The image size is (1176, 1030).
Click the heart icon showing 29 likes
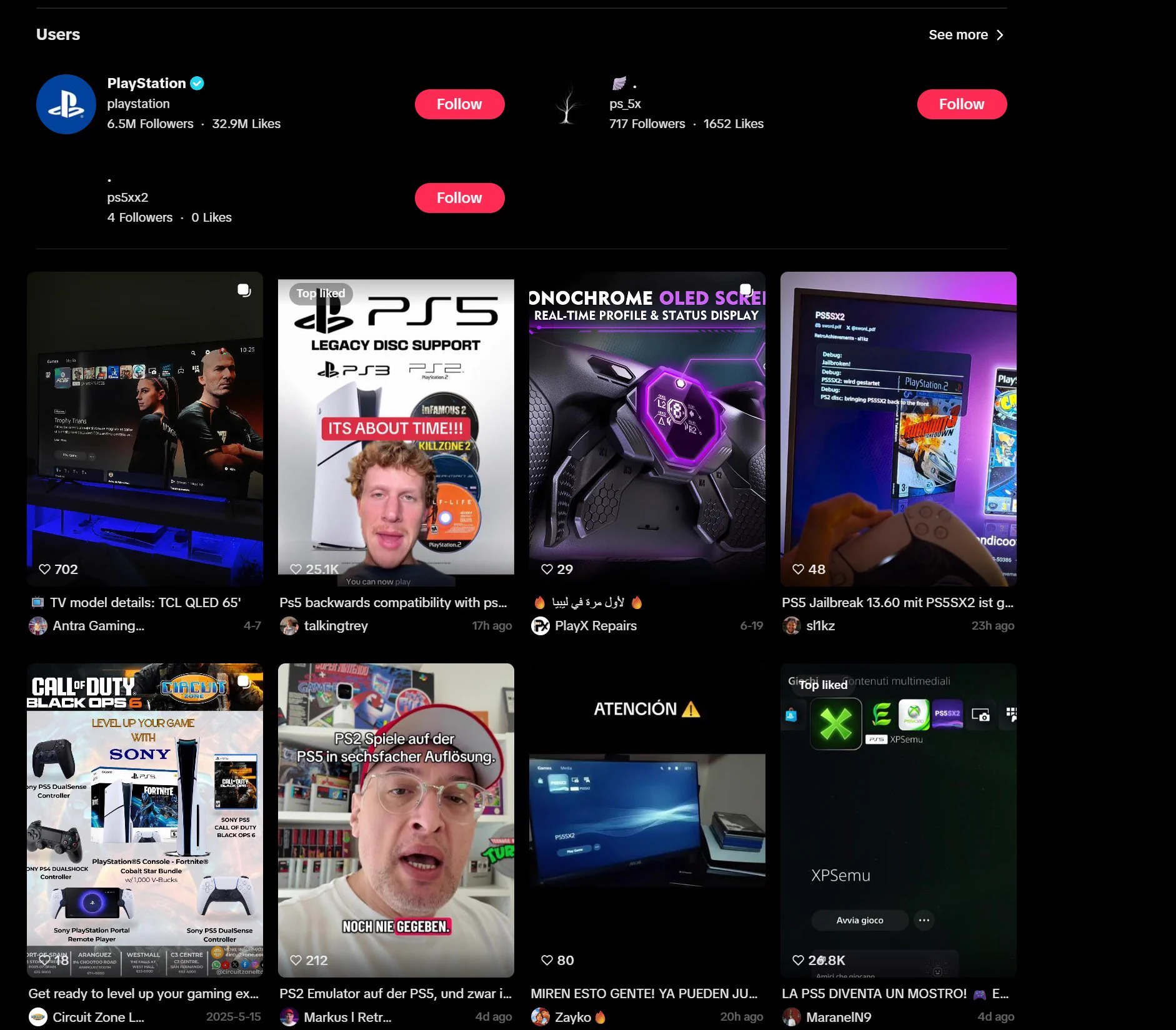click(547, 569)
